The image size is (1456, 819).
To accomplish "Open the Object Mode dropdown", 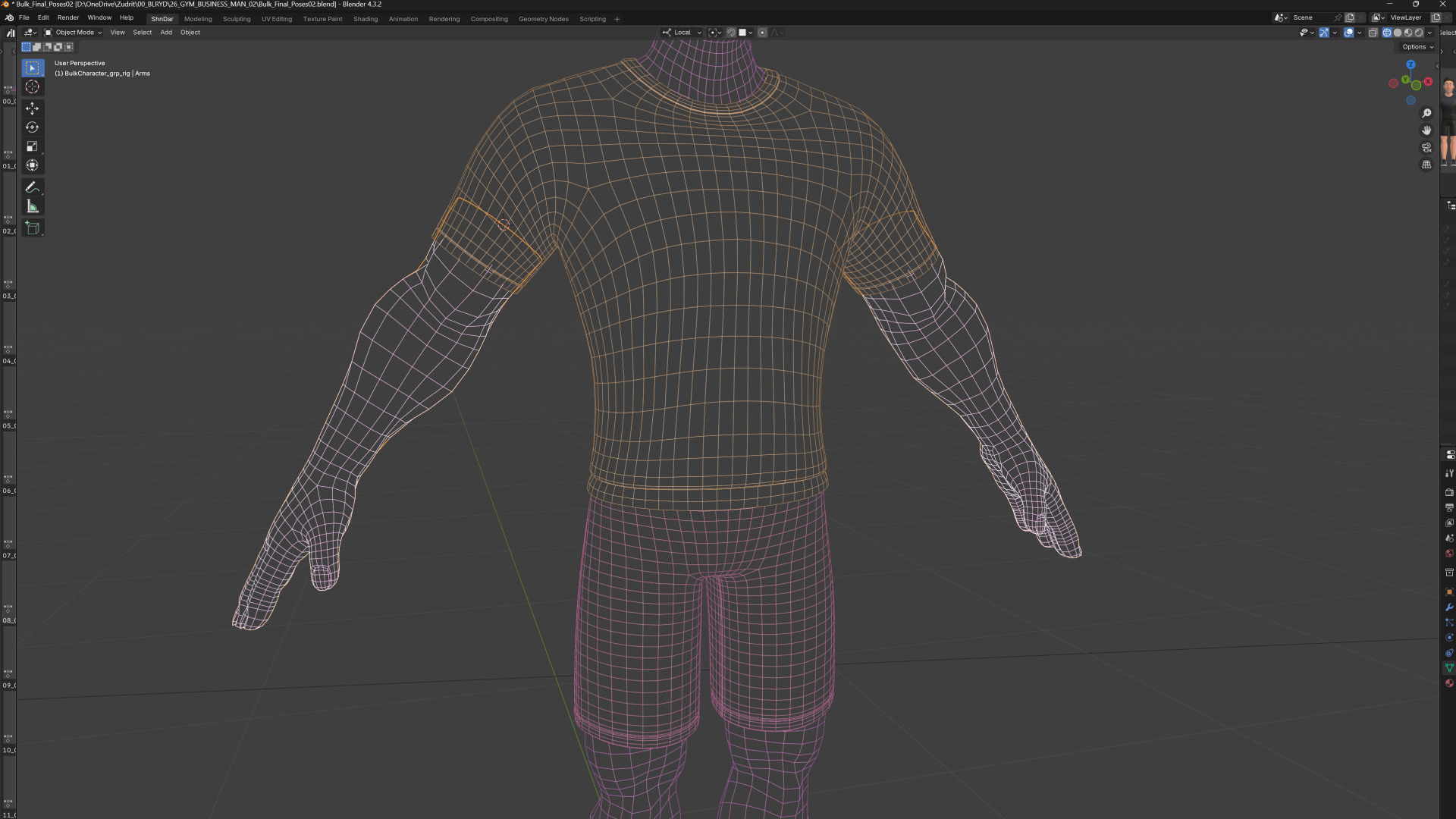I will 73,33.
